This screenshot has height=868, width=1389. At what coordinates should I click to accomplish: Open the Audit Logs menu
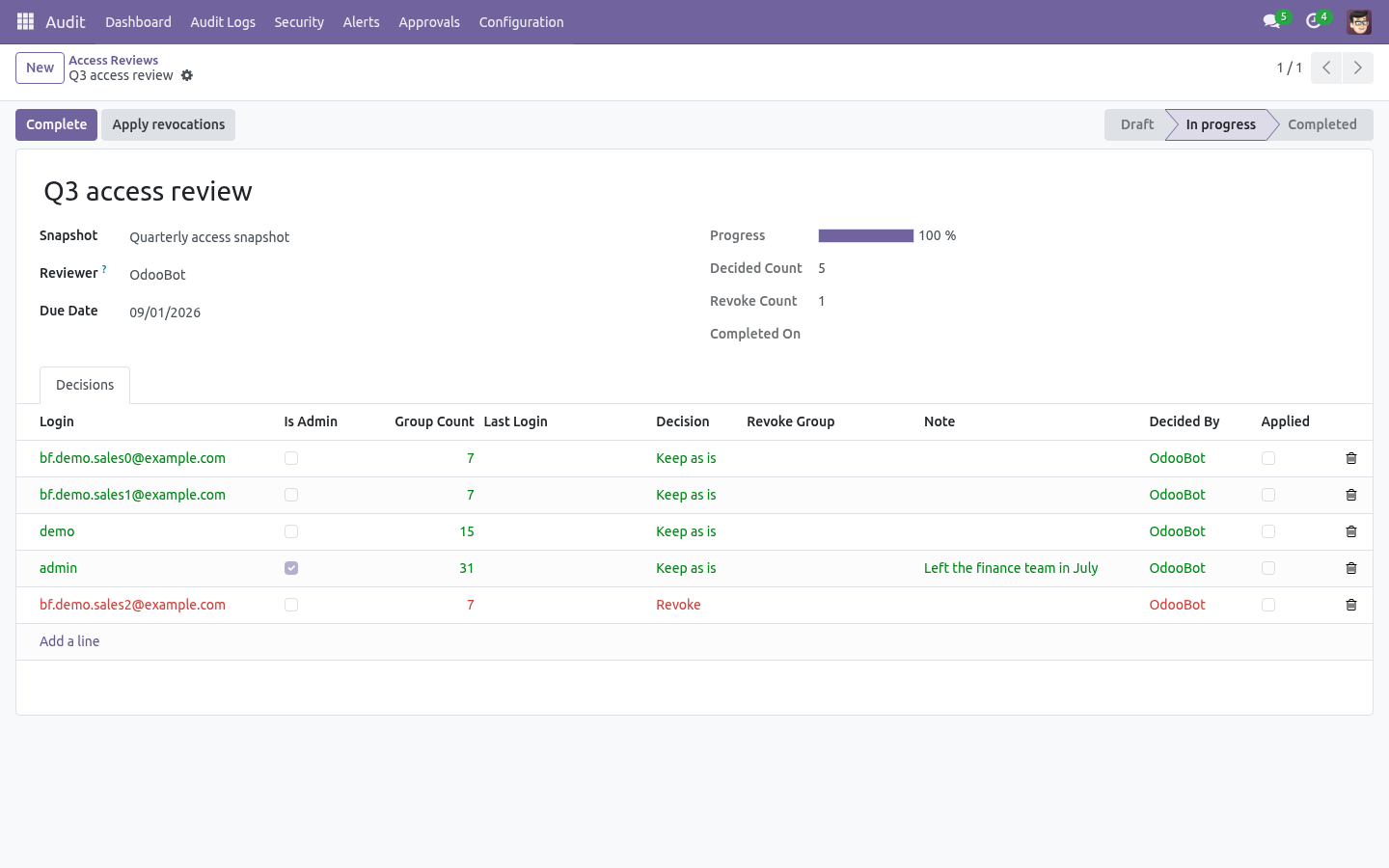223,21
